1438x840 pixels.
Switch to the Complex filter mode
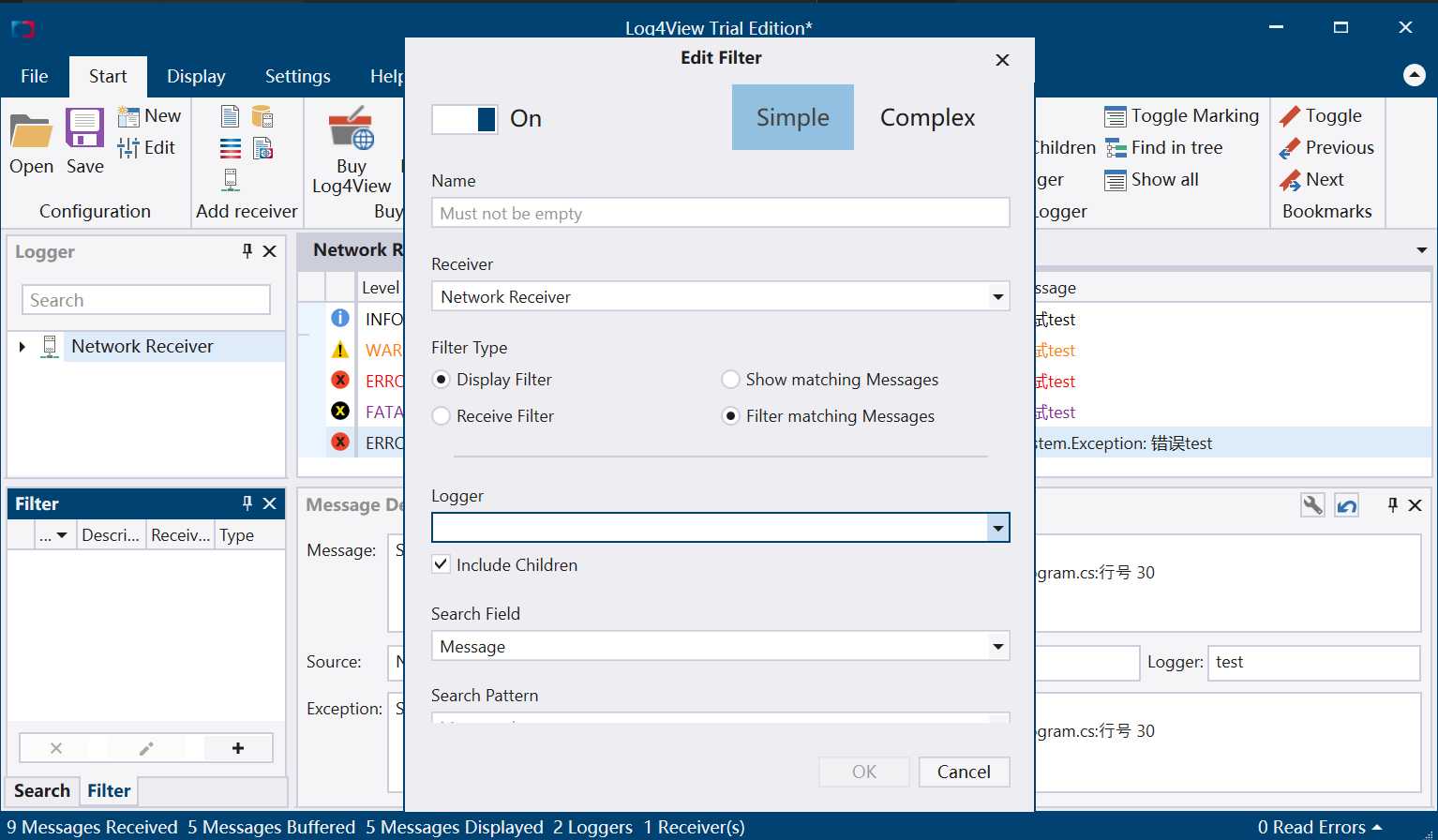[x=928, y=117]
